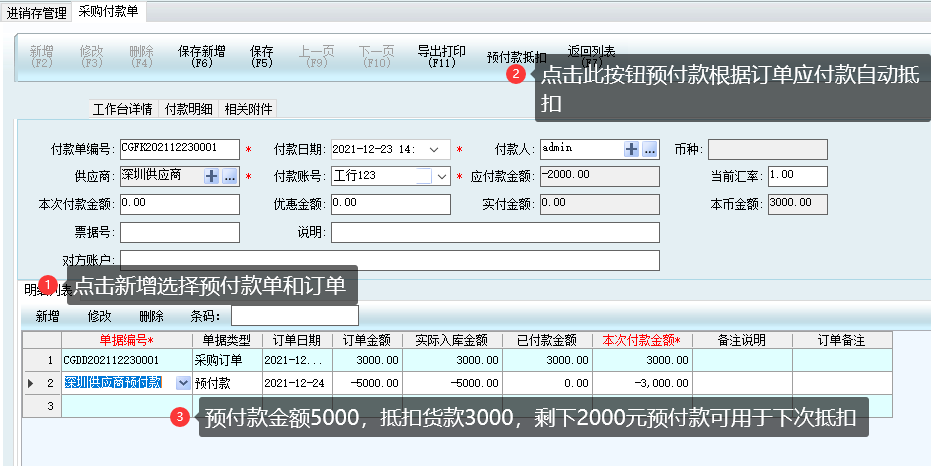This screenshot has width=931, height=466.
Task: Open the 相关附件 tab
Action: 248,109
